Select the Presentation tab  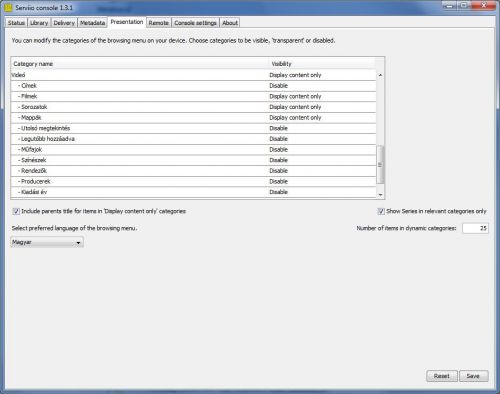point(127,22)
